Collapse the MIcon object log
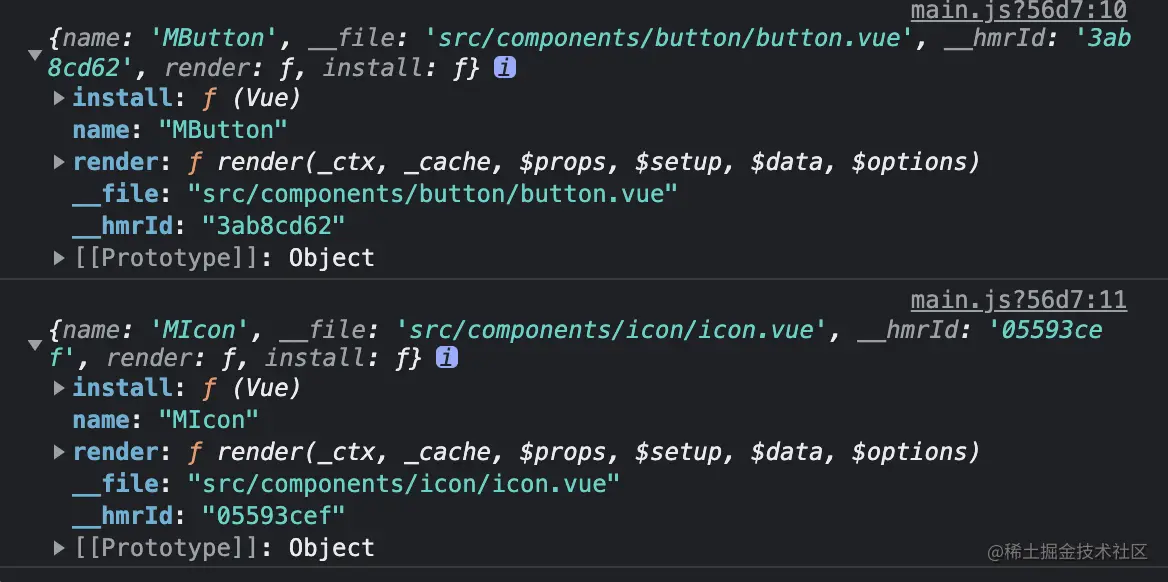 pyautogui.click(x=35, y=345)
